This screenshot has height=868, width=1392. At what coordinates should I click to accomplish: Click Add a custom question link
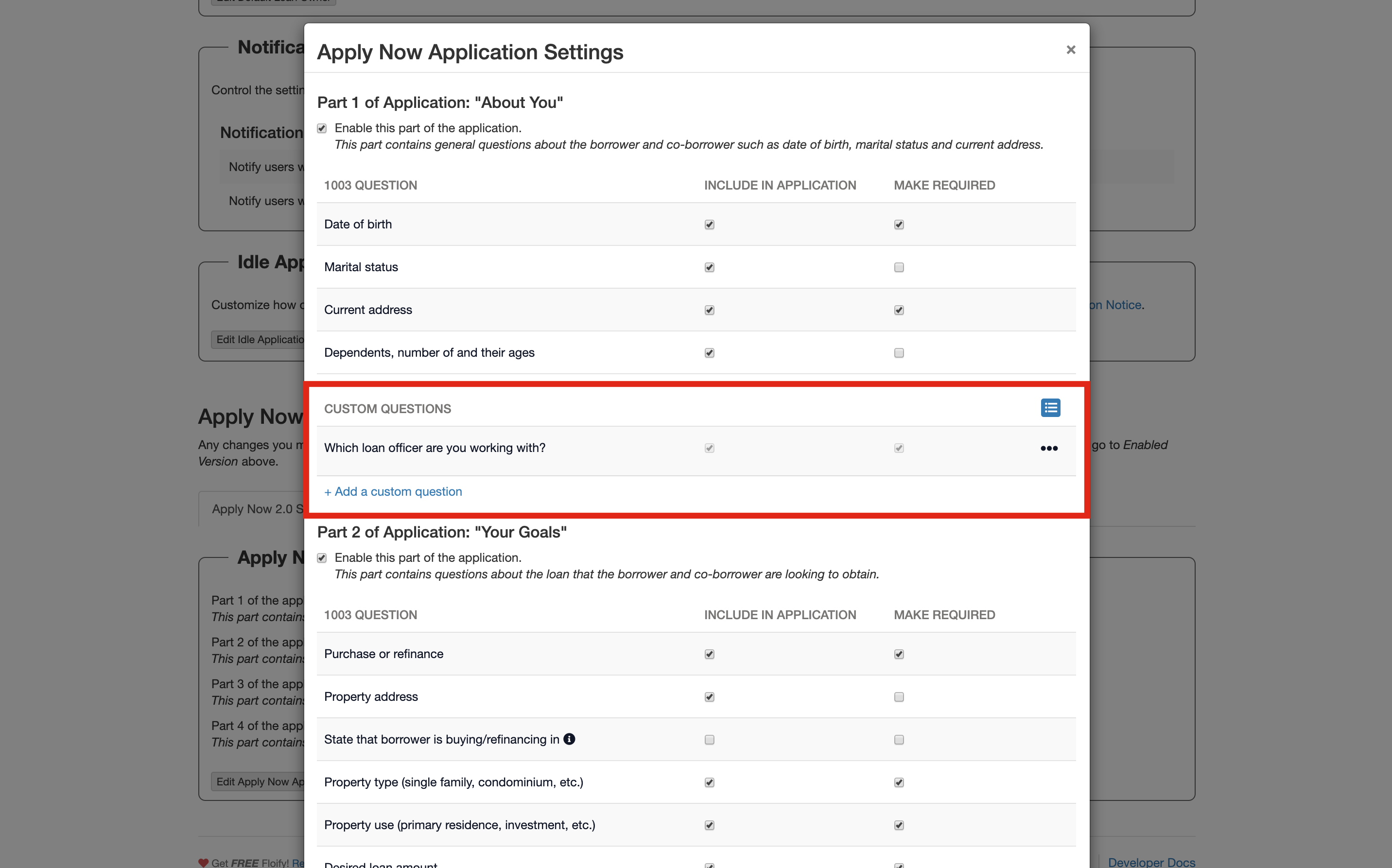(x=393, y=491)
